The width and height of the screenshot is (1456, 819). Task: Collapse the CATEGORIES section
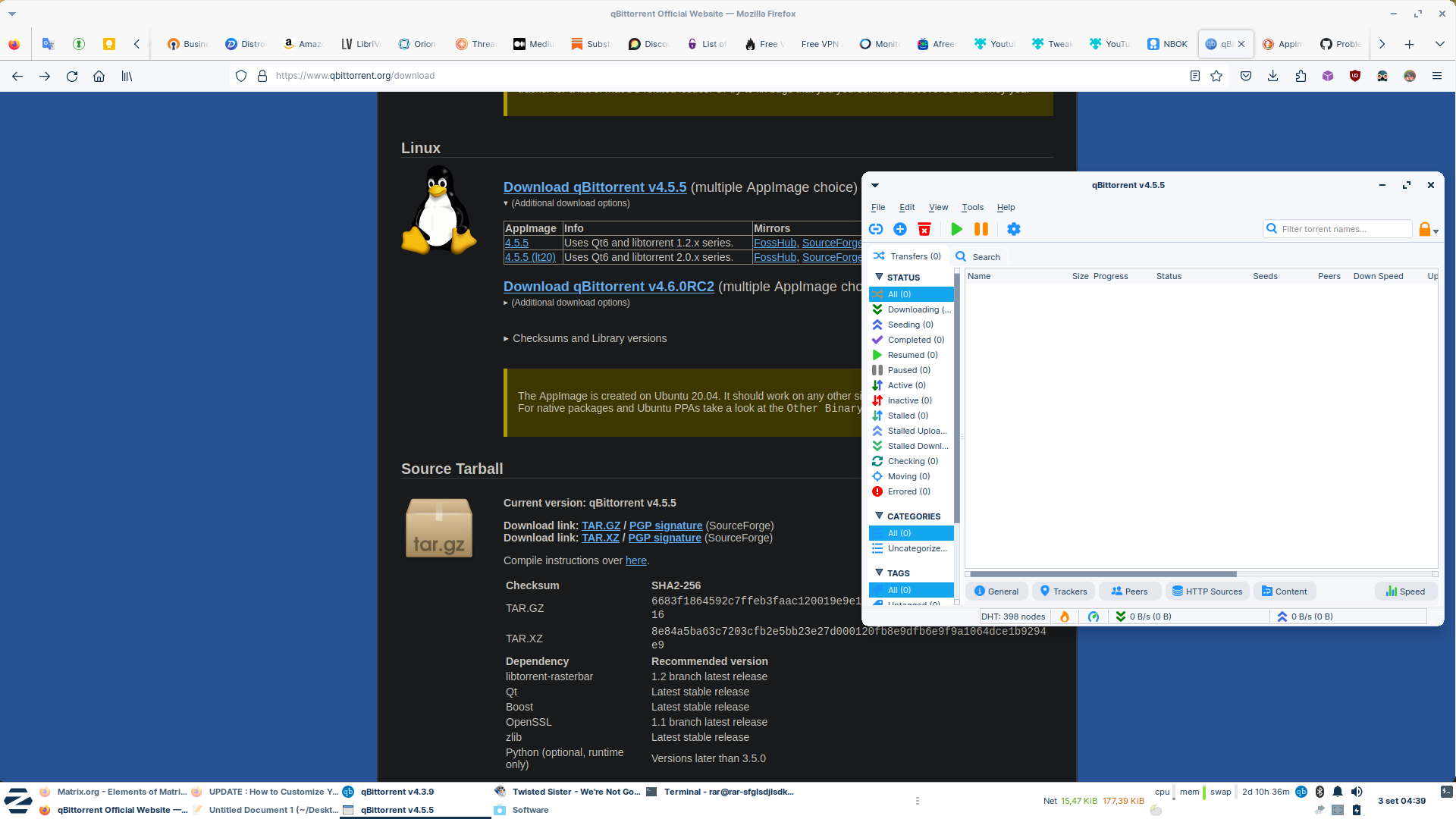pos(880,516)
